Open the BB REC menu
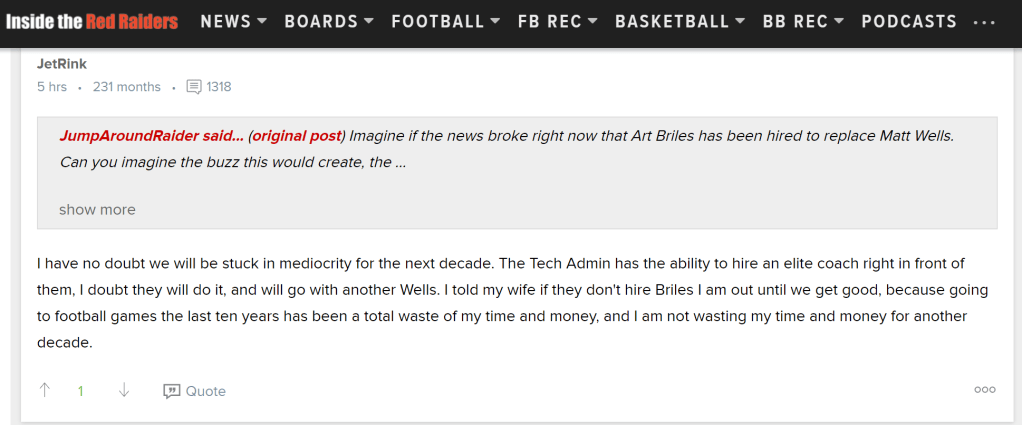 point(803,21)
